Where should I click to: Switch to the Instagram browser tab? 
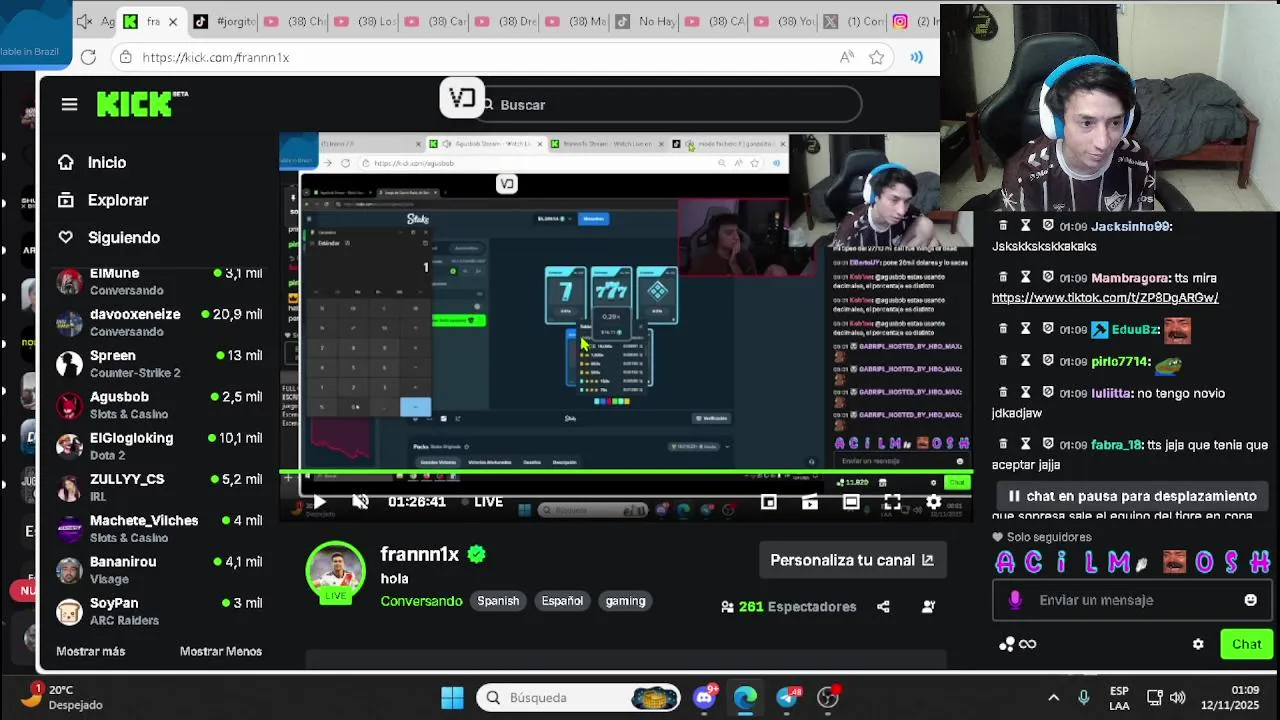915,21
